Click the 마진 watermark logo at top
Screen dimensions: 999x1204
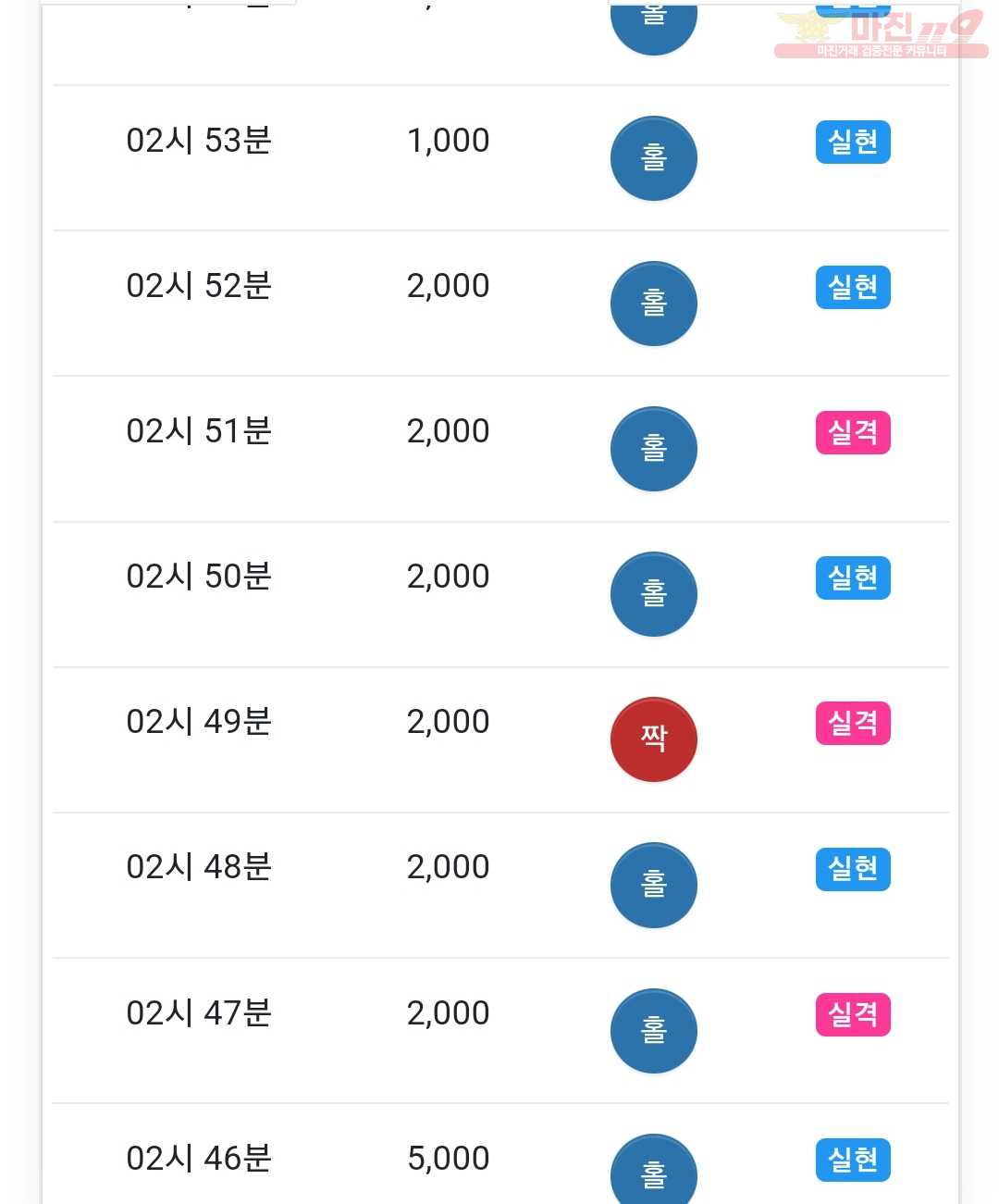pyautogui.click(x=881, y=33)
